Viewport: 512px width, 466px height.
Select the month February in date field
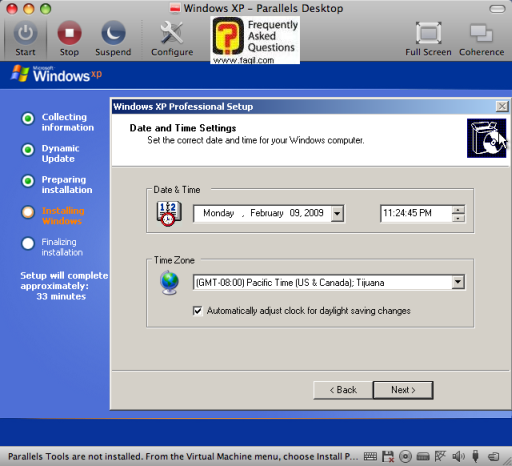267,213
